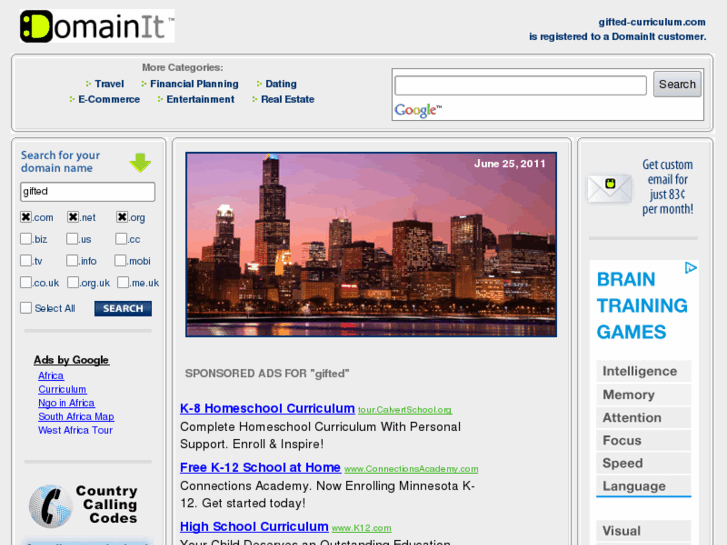Click the Country Calling Codes globe icon

point(50,507)
